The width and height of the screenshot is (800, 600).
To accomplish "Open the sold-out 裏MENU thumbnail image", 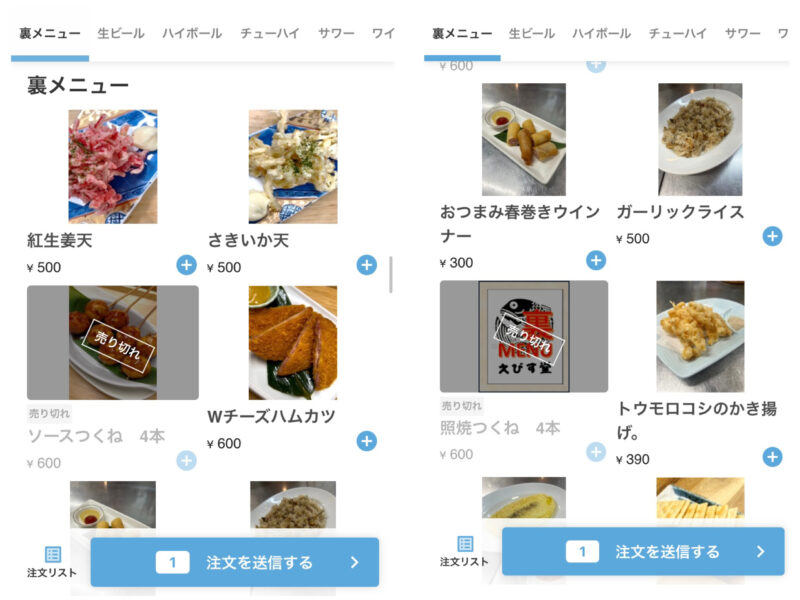I will point(523,336).
